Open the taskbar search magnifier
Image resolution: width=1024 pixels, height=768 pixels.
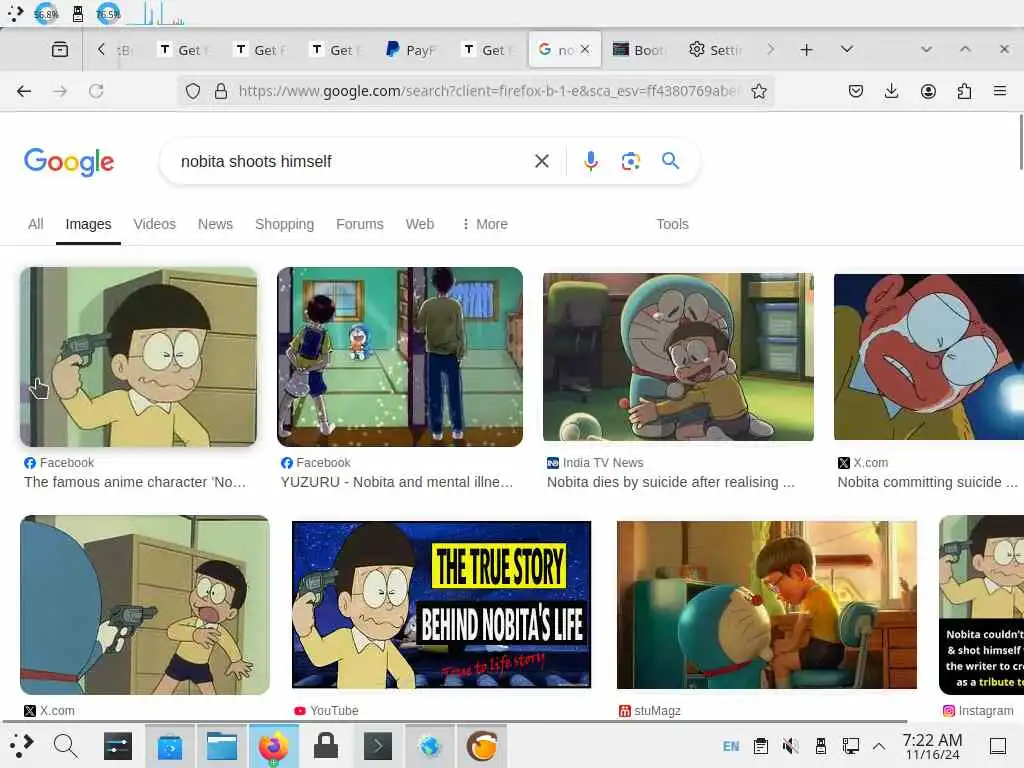[x=66, y=746]
